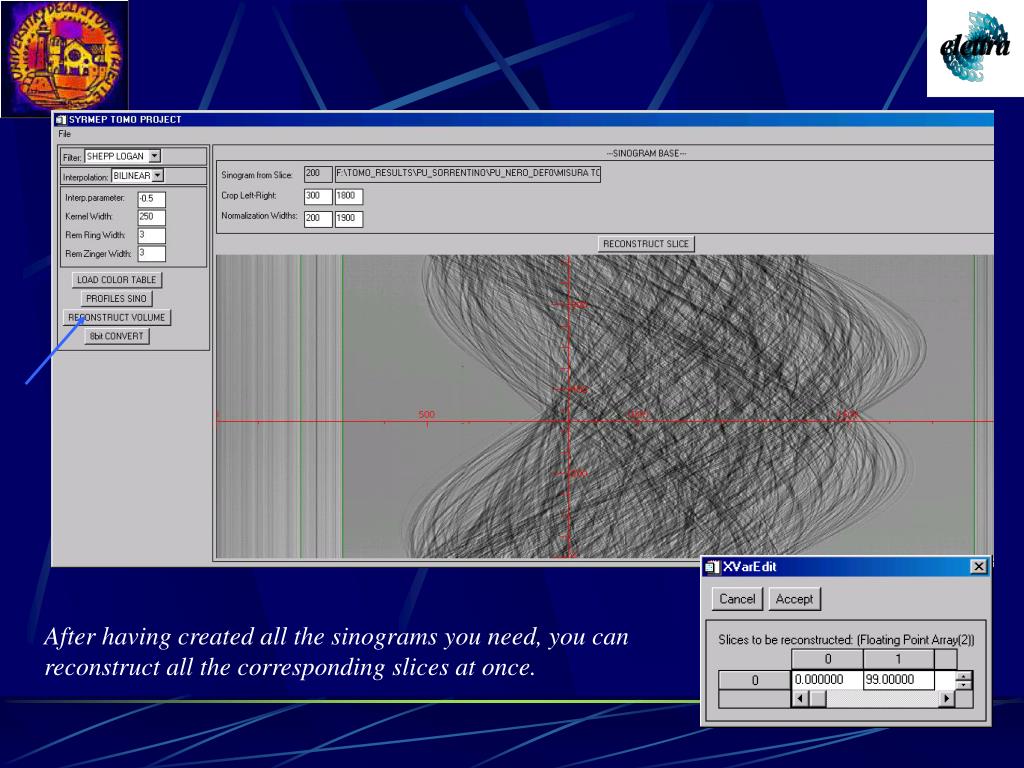The width and height of the screenshot is (1024, 768).
Task: Edit the Interp. parameter field
Action: pos(152,199)
